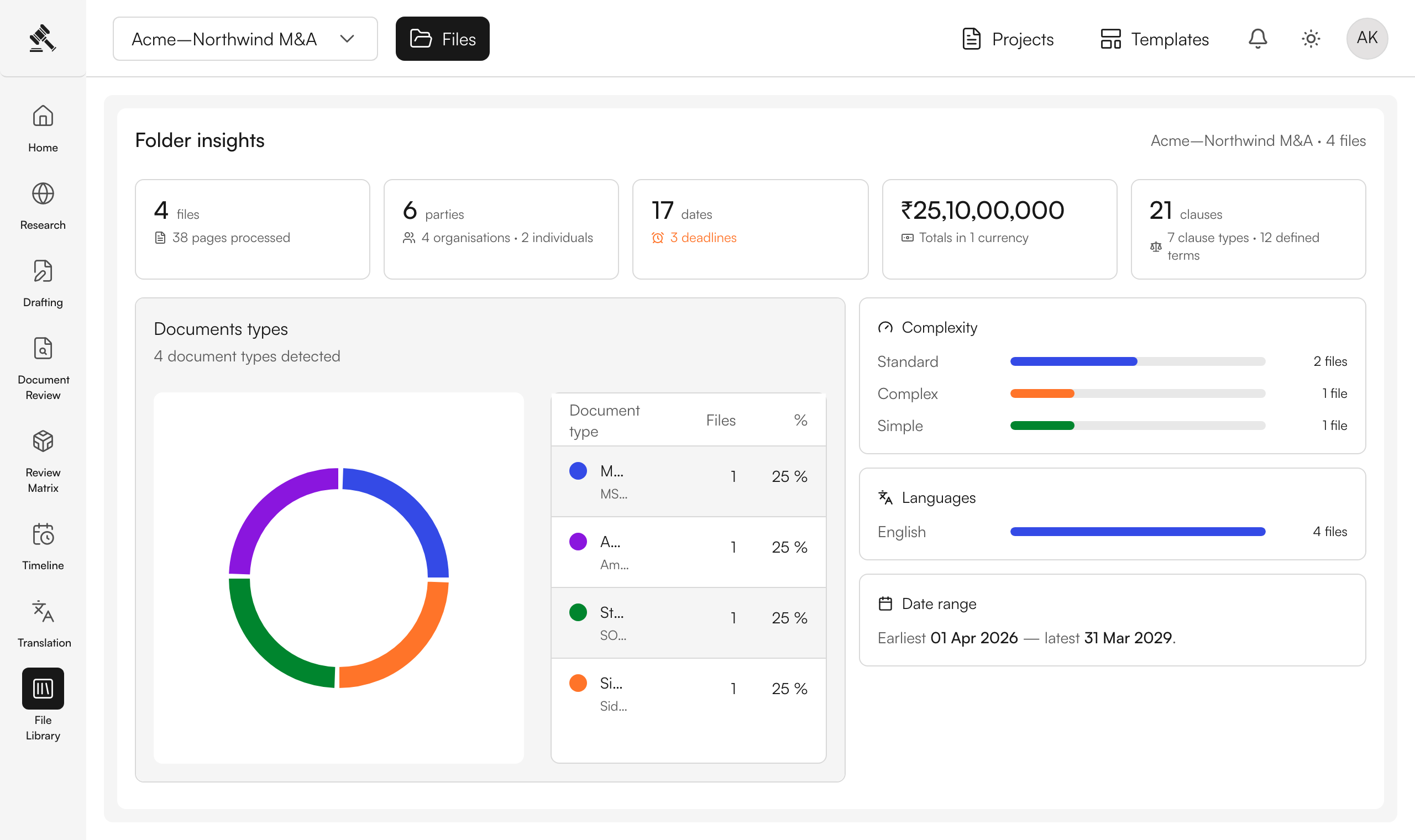
Task: Select the 6 parties summary card
Action: (x=501, y=229)
